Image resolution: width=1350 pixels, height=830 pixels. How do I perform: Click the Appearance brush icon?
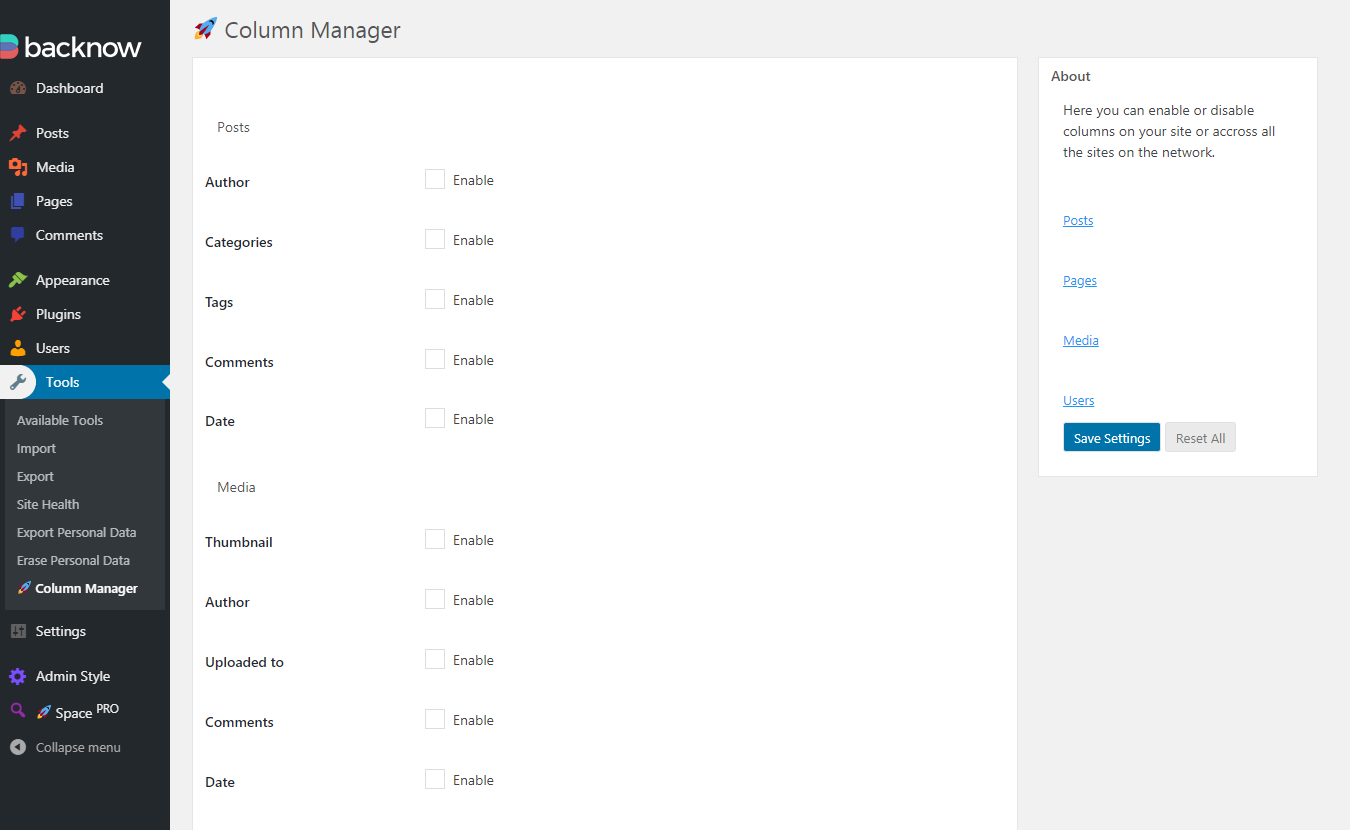pyautogui.click(x=17, y=280)
